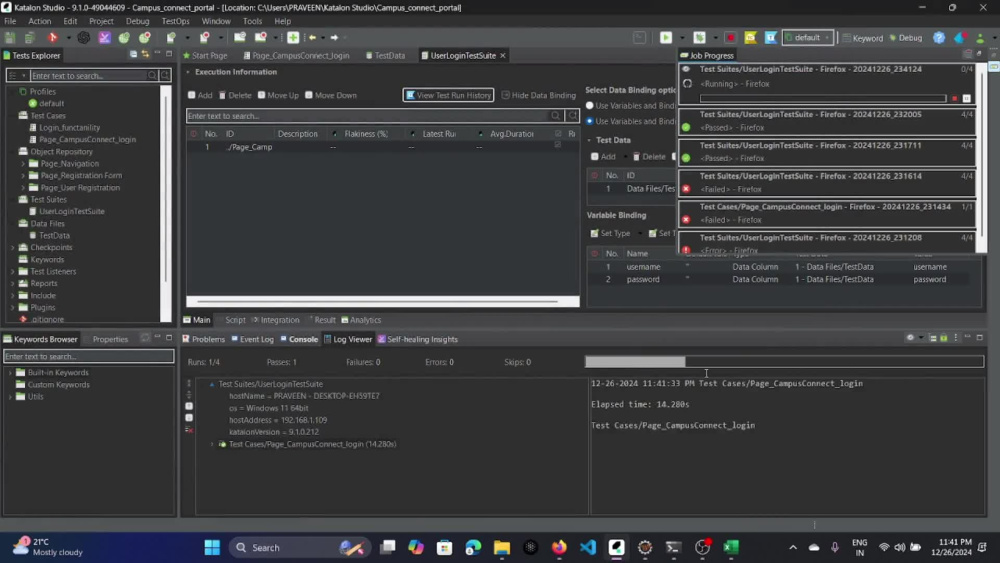Click the Tests Explorer search magnifier icon
1000x563 pixels.
point(152,75)
